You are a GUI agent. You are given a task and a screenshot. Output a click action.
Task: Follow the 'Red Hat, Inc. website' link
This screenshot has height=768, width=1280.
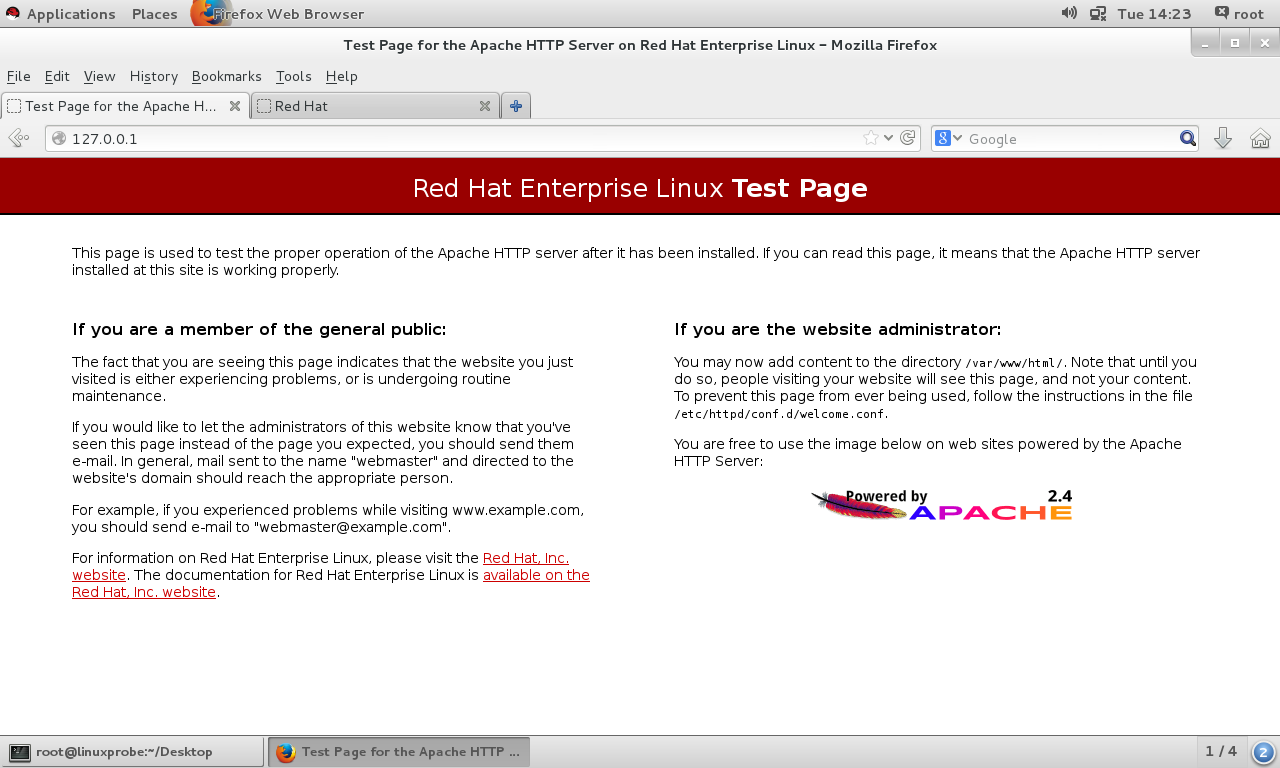click(525, 558)
